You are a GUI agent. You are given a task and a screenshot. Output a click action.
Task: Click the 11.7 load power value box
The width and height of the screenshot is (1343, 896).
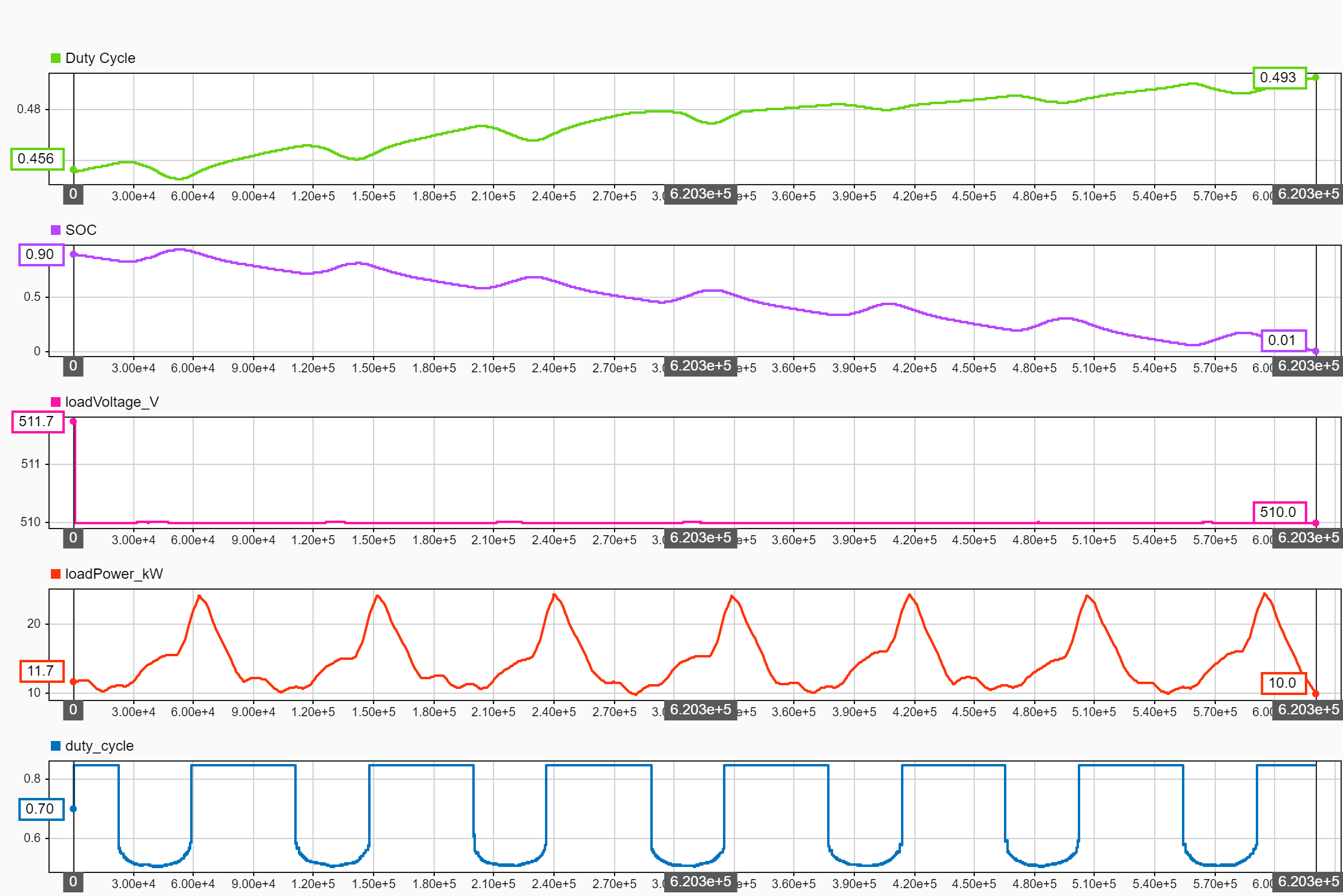(x=42, y=671)
